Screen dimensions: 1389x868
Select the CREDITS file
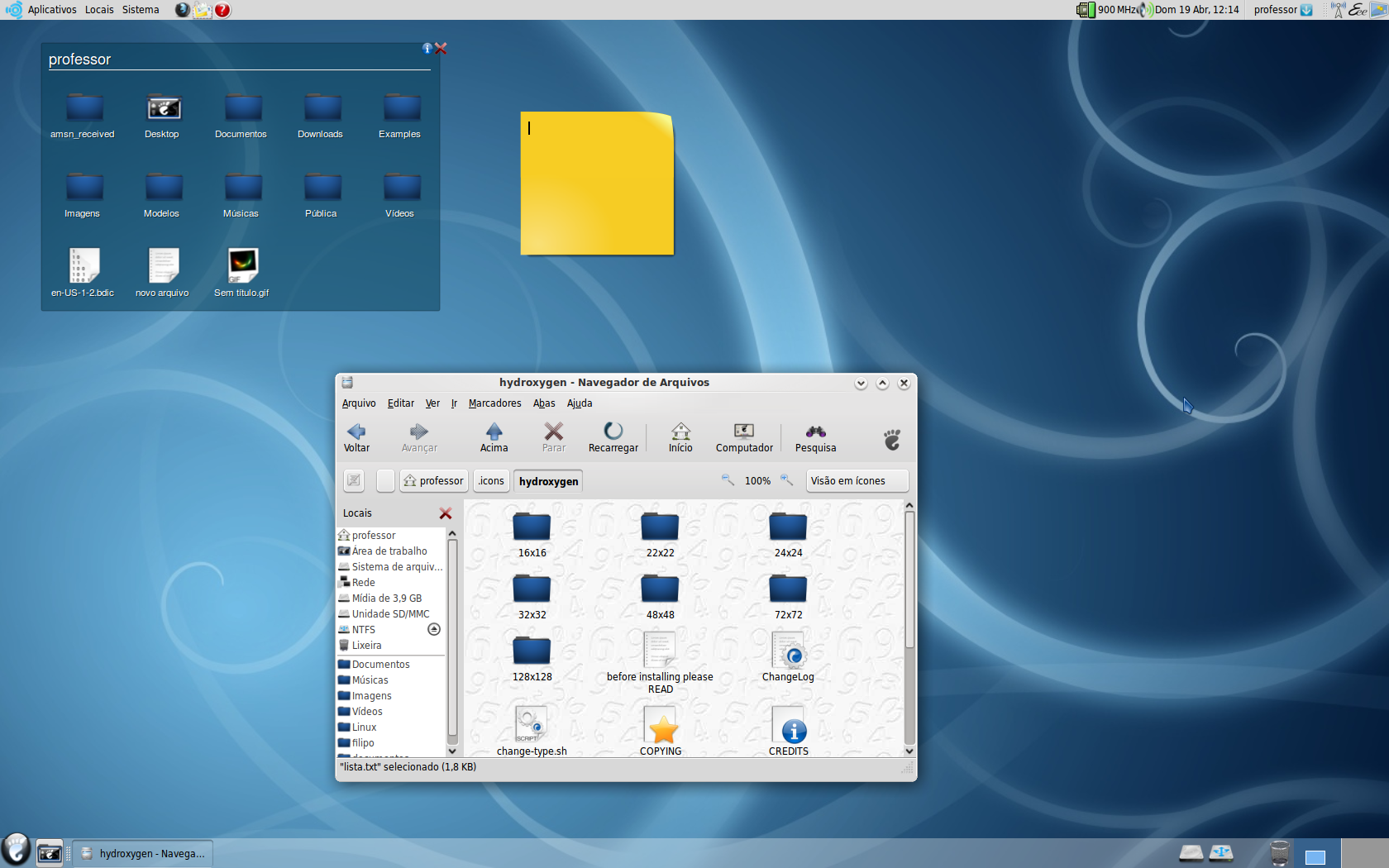coord(789,731)
